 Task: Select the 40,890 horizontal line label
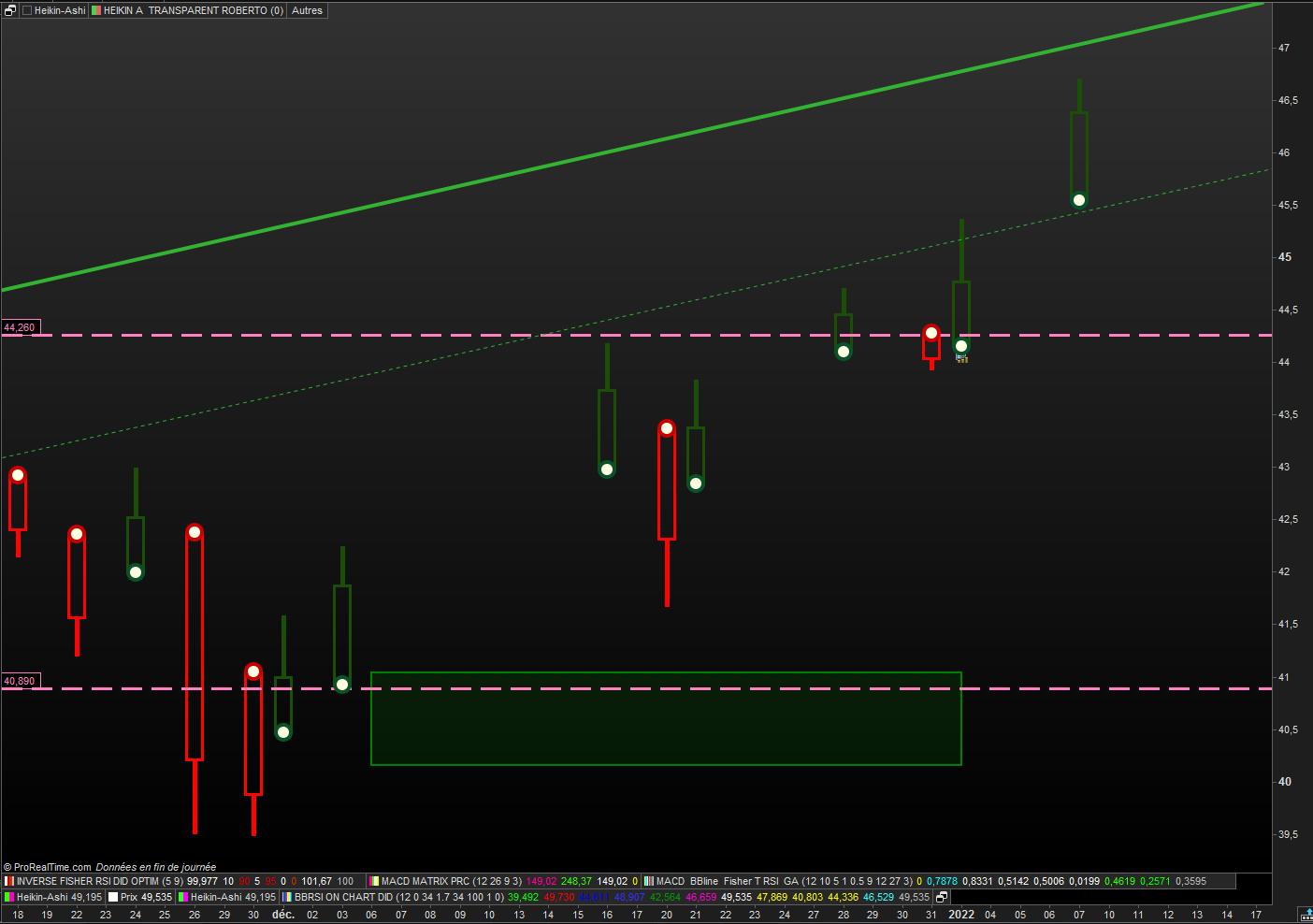tap(20, 681)
